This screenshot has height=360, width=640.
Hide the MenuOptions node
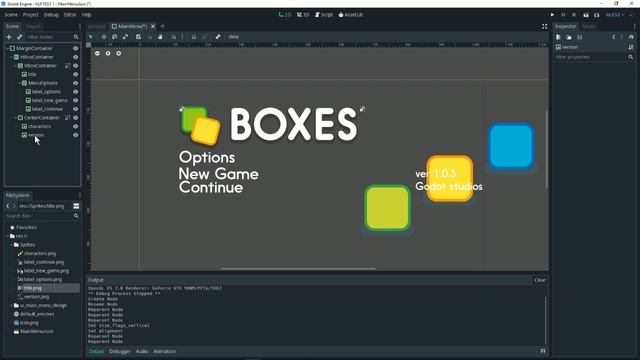point(76,83)
